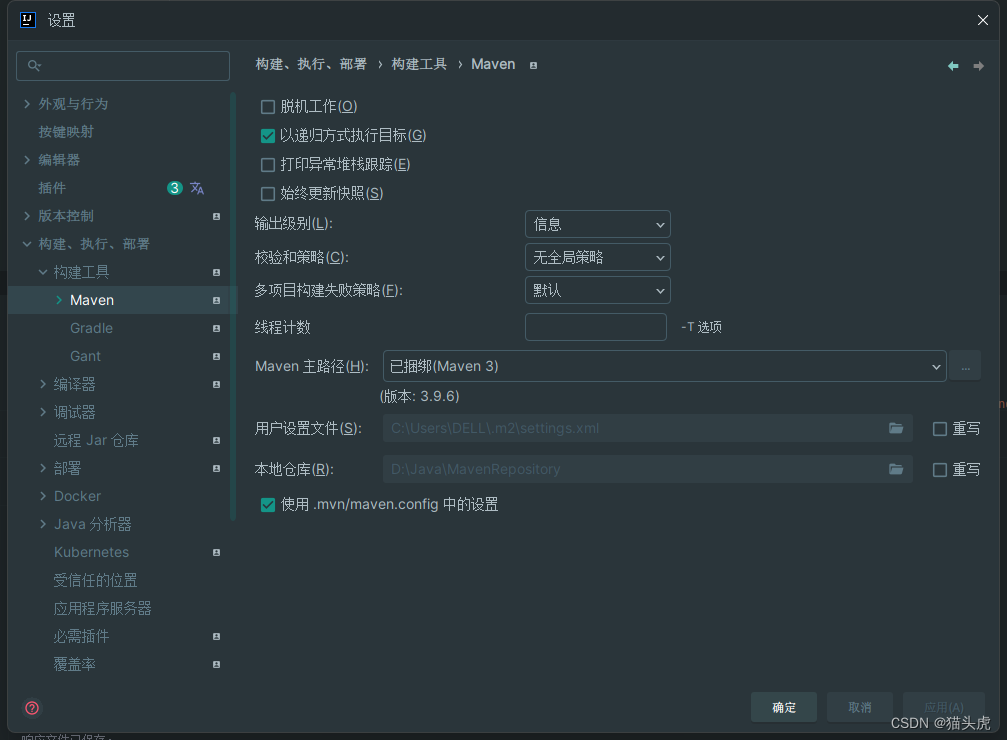Expand the 外观与行为 tree node
Screen dimensions: 1007x740
click(x=27, y=104)
